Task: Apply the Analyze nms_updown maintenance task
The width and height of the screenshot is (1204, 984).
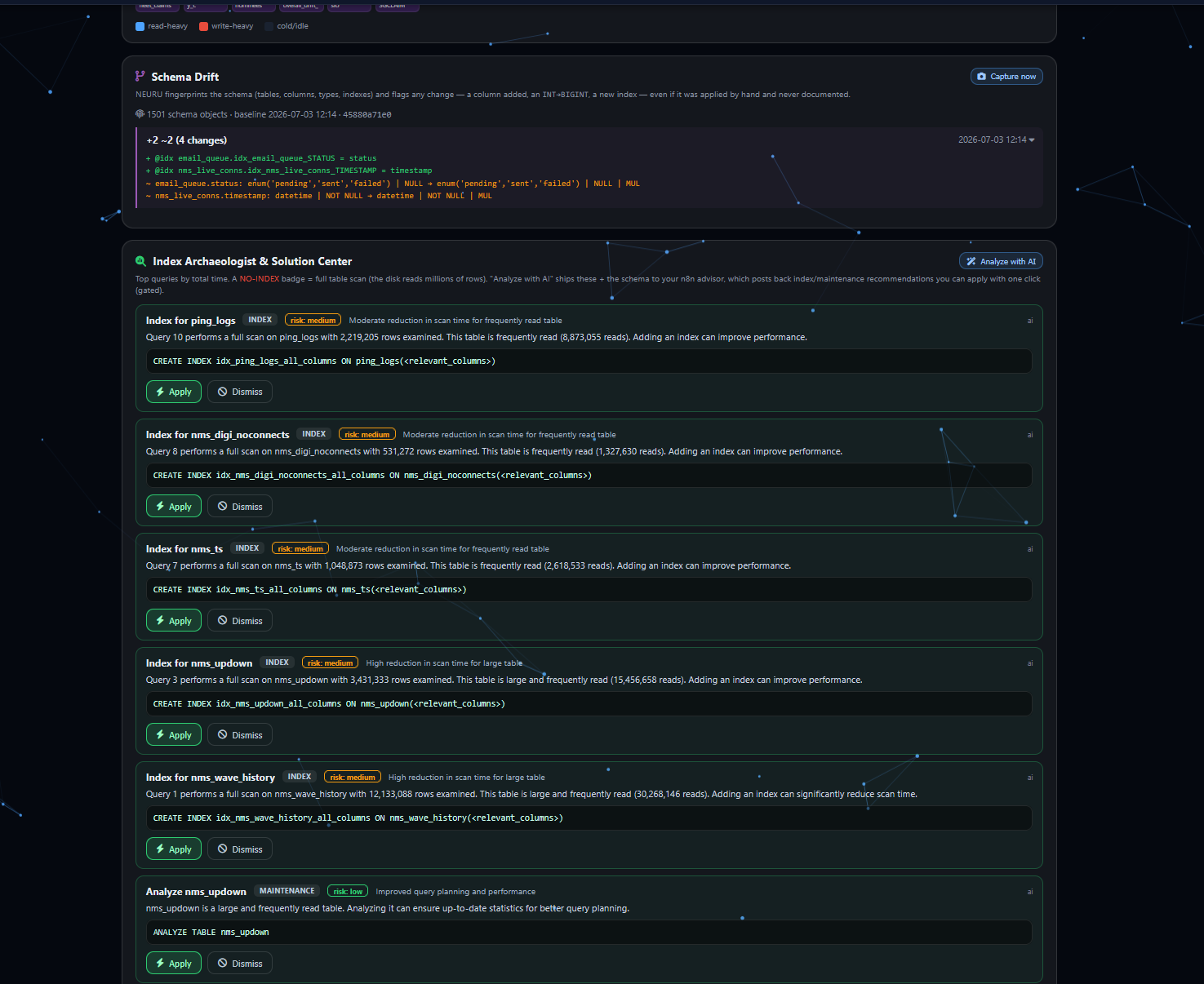Action: [174, 964]
